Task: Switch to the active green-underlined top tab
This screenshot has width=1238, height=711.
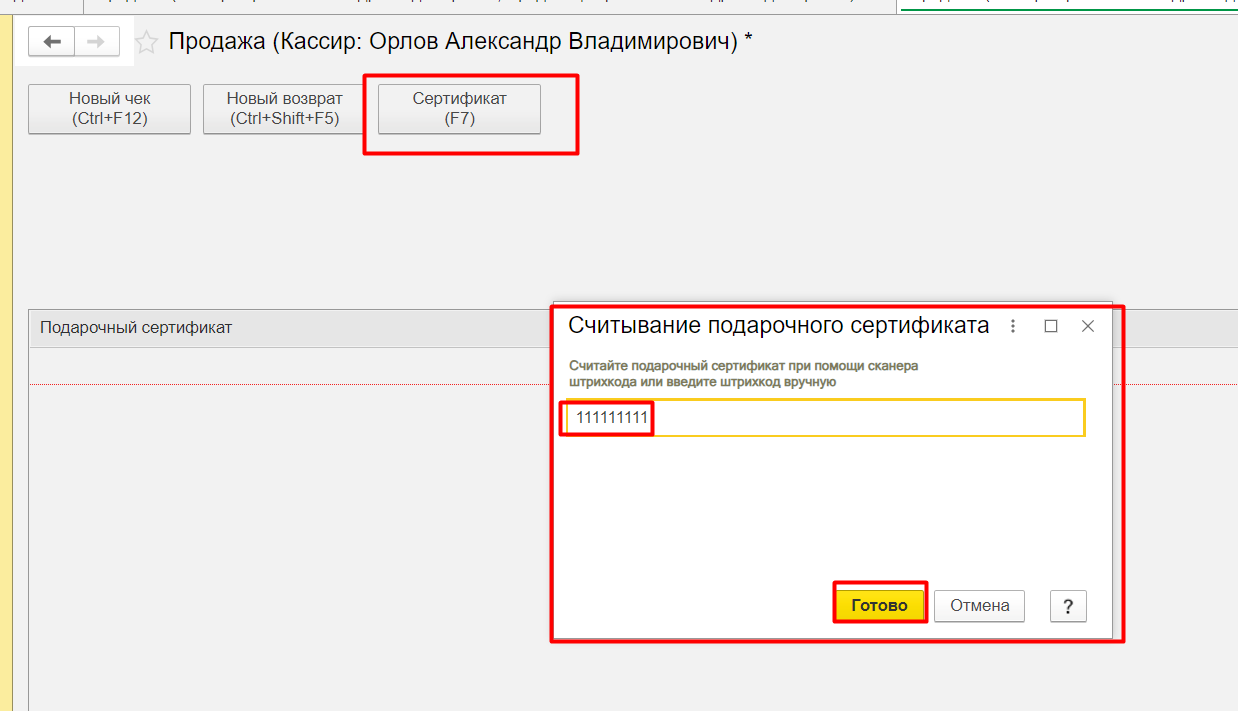Action: click(x=1066, y=5)
